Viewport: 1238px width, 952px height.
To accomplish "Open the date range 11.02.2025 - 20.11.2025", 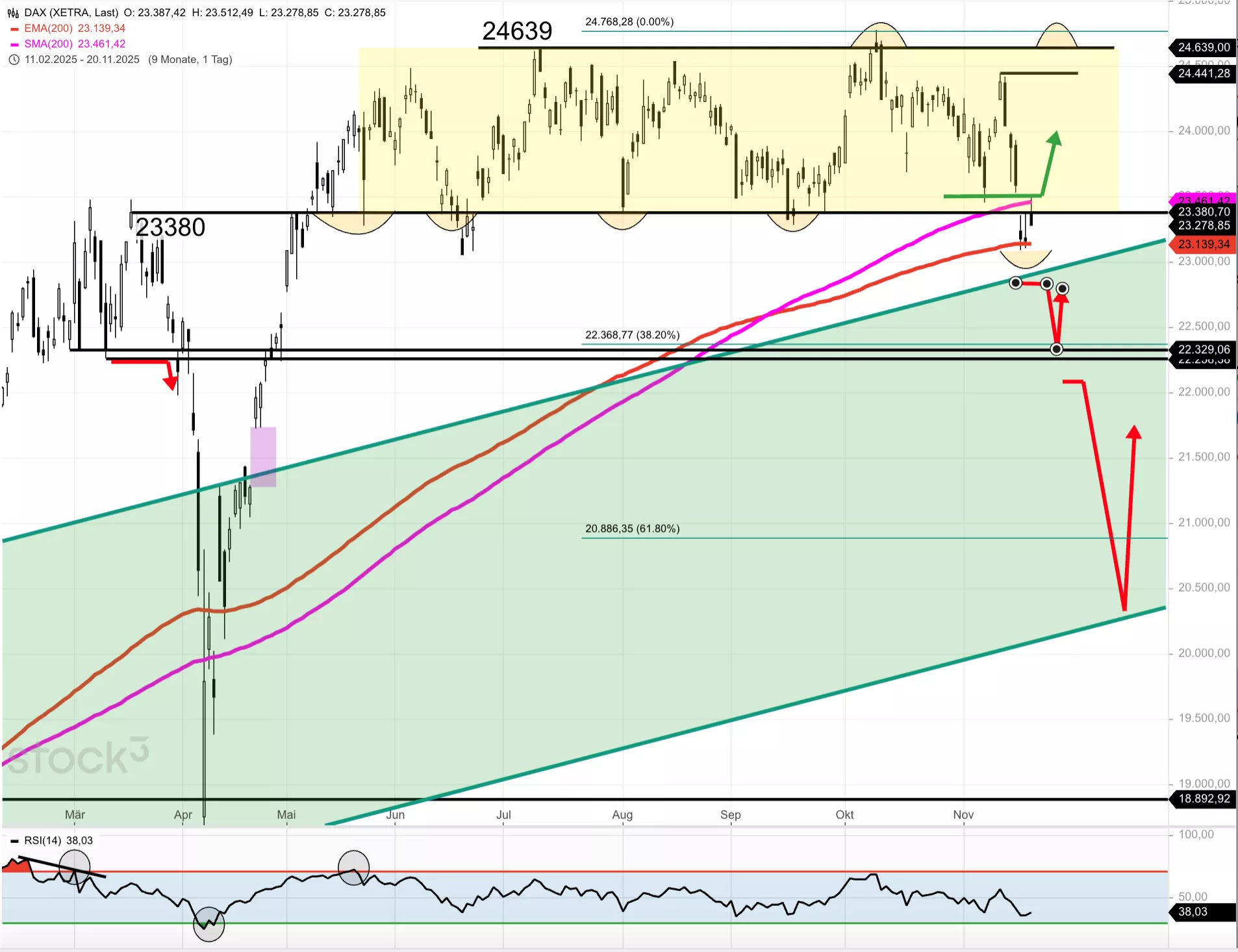I will coord(82,60).
